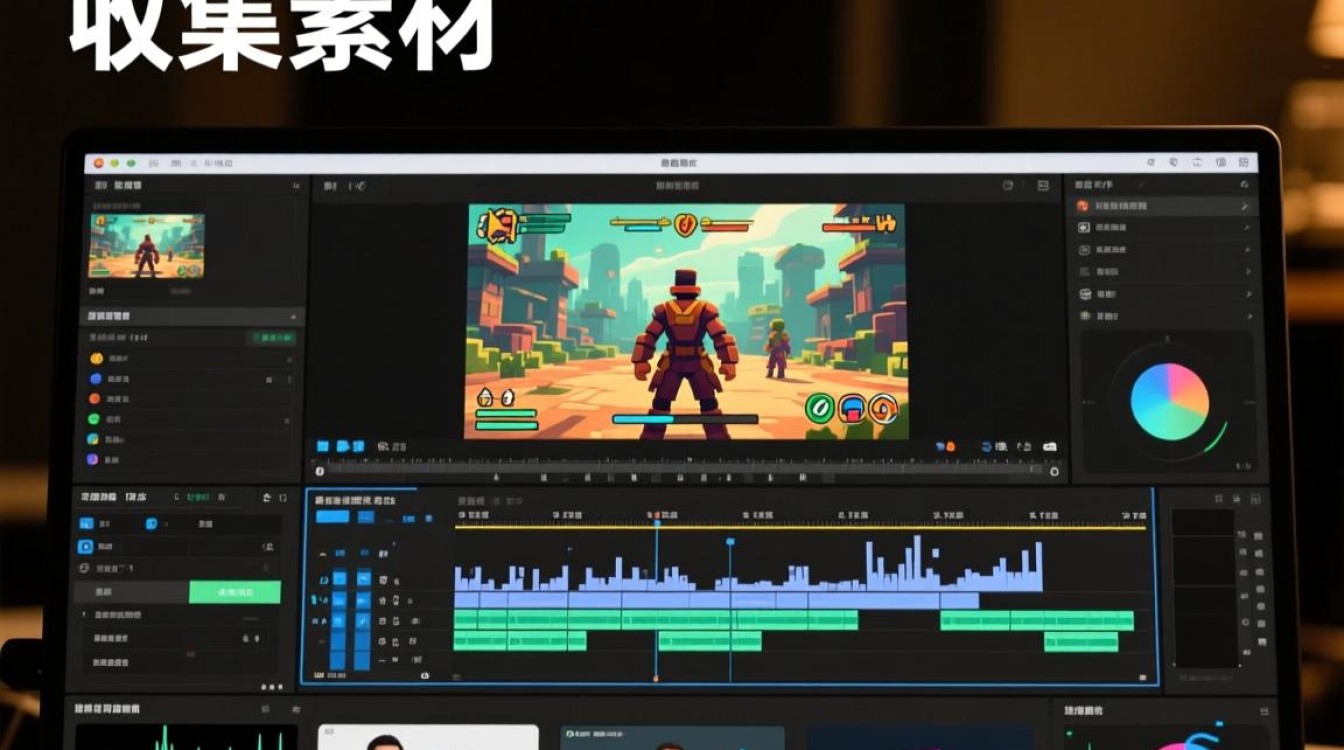Click the color wheel in the right panel
1344x750 pixels.
(x=1169, y=402)
